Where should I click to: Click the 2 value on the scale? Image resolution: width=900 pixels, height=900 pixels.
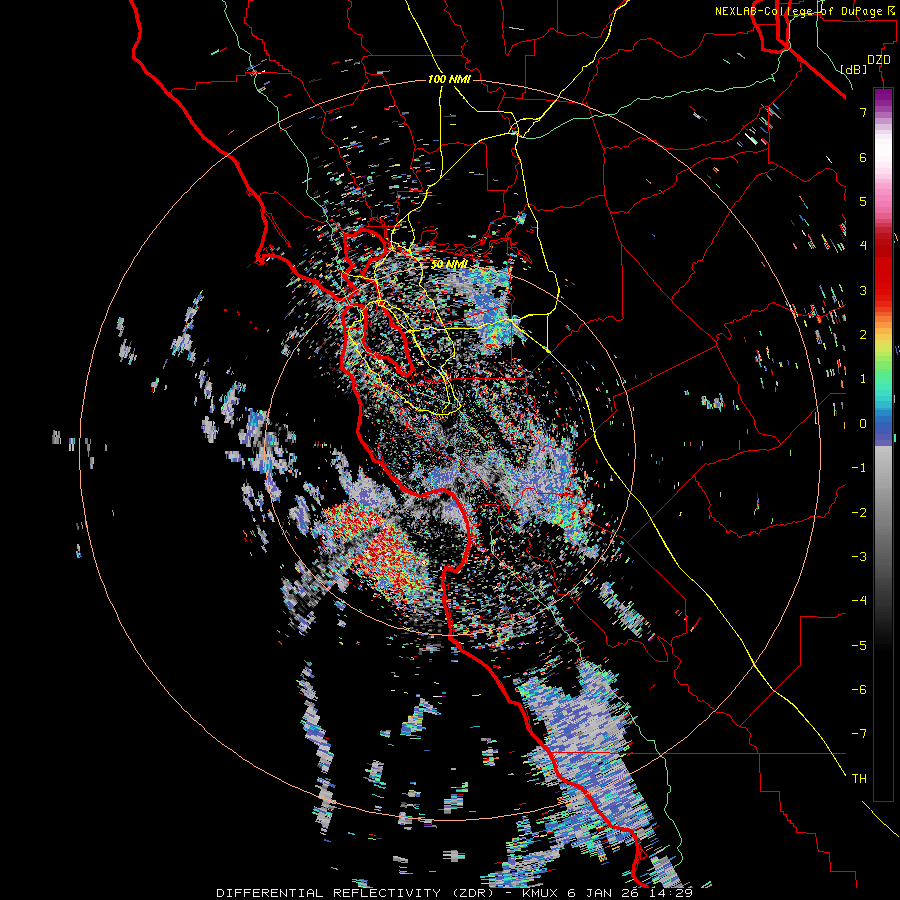pos(863,335)
